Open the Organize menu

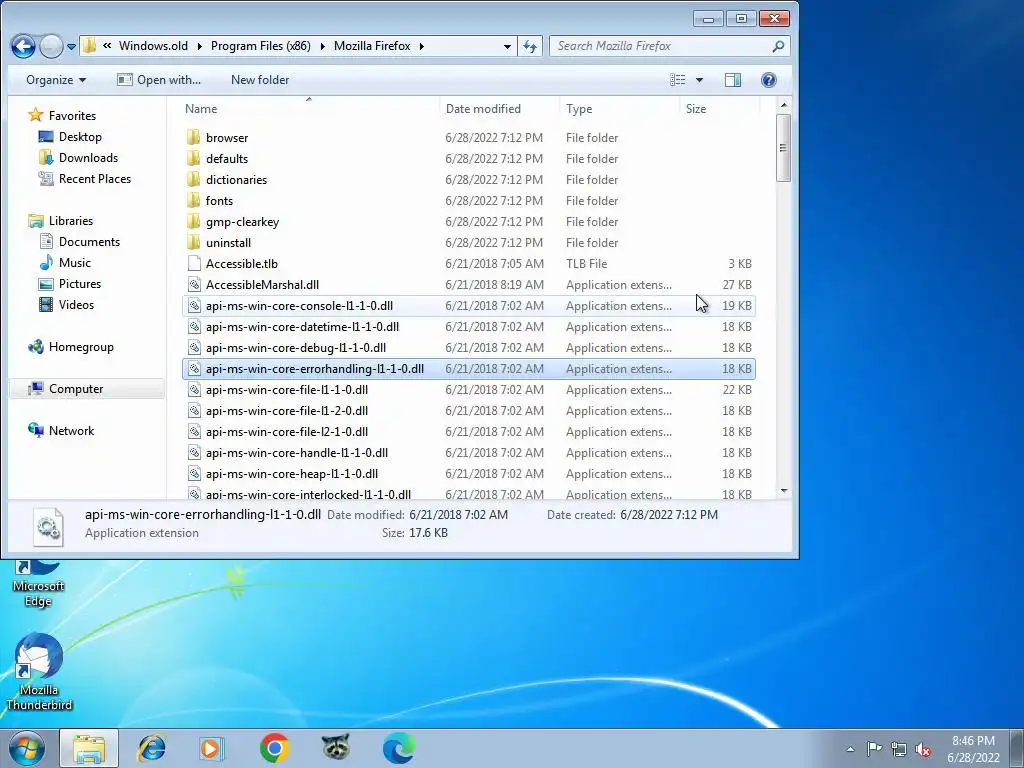[x=56, y=80]
